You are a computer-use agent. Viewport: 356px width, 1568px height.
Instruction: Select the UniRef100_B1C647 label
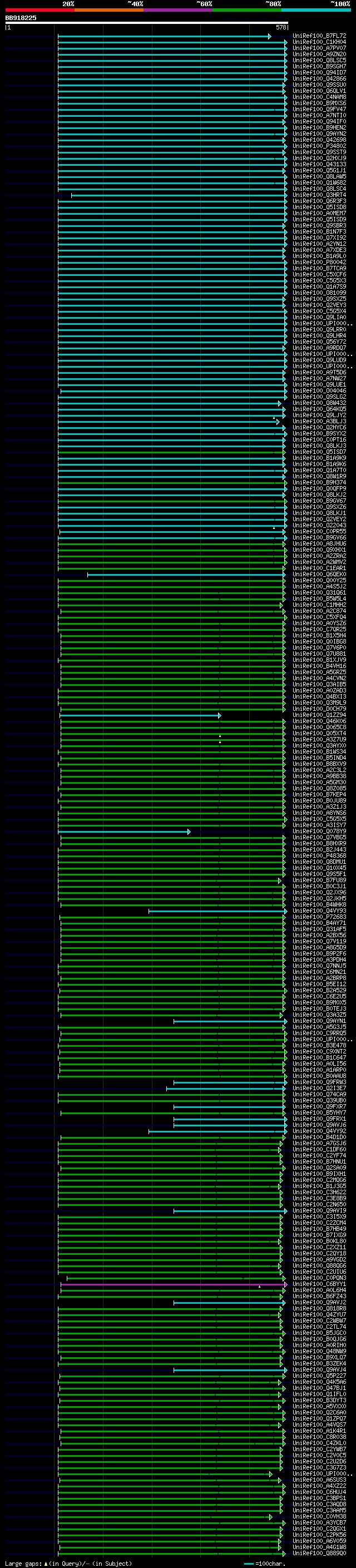pos(319,1057)
